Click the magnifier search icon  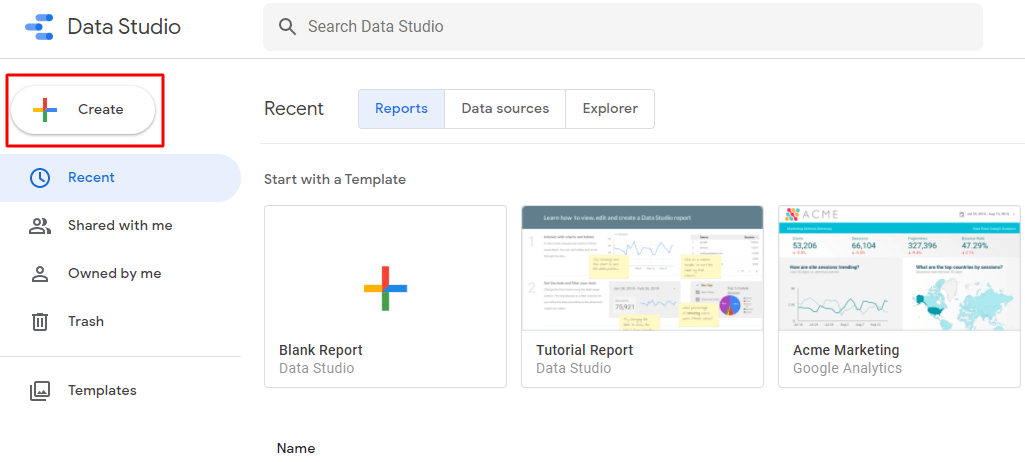[287, 27]
